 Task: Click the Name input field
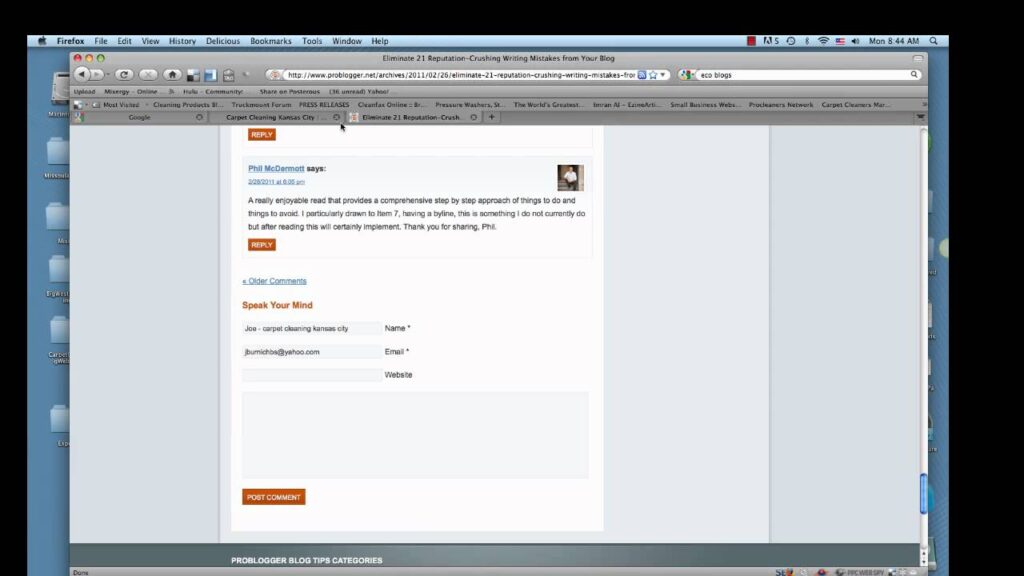pyautogui.click(x=312, y=328)
